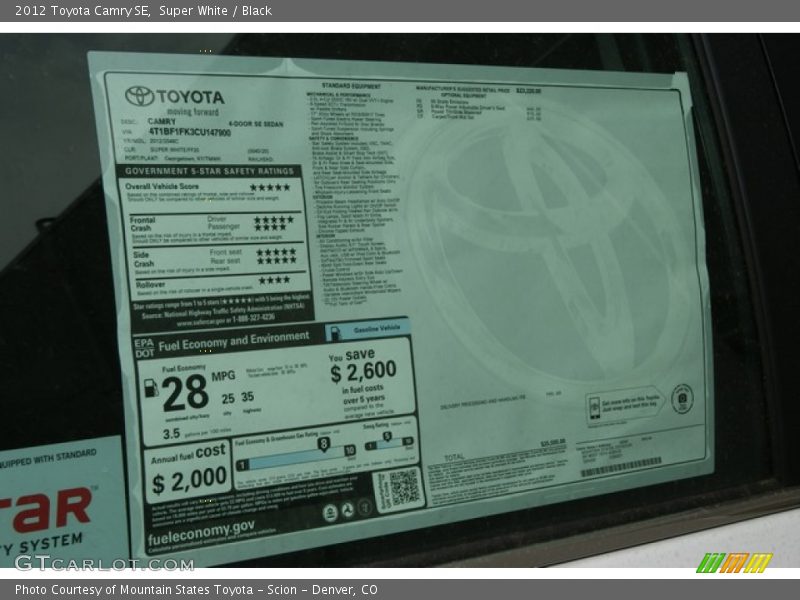Image resolution: width=800 pixels, height=600 pixels.
Task: Click the 25 city MPG value
Action: click(228, 398)
